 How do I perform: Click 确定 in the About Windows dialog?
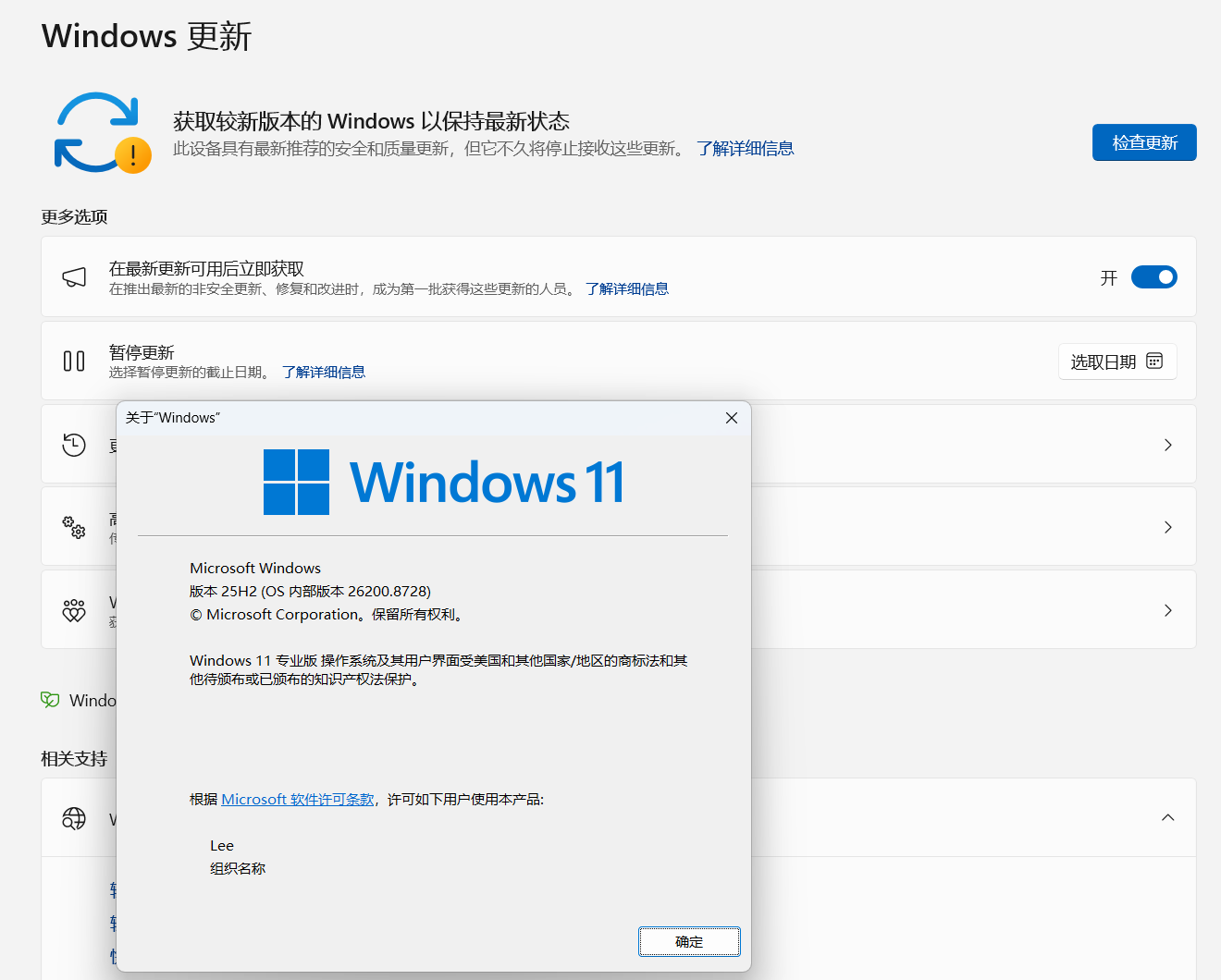(x=689, y=941)
